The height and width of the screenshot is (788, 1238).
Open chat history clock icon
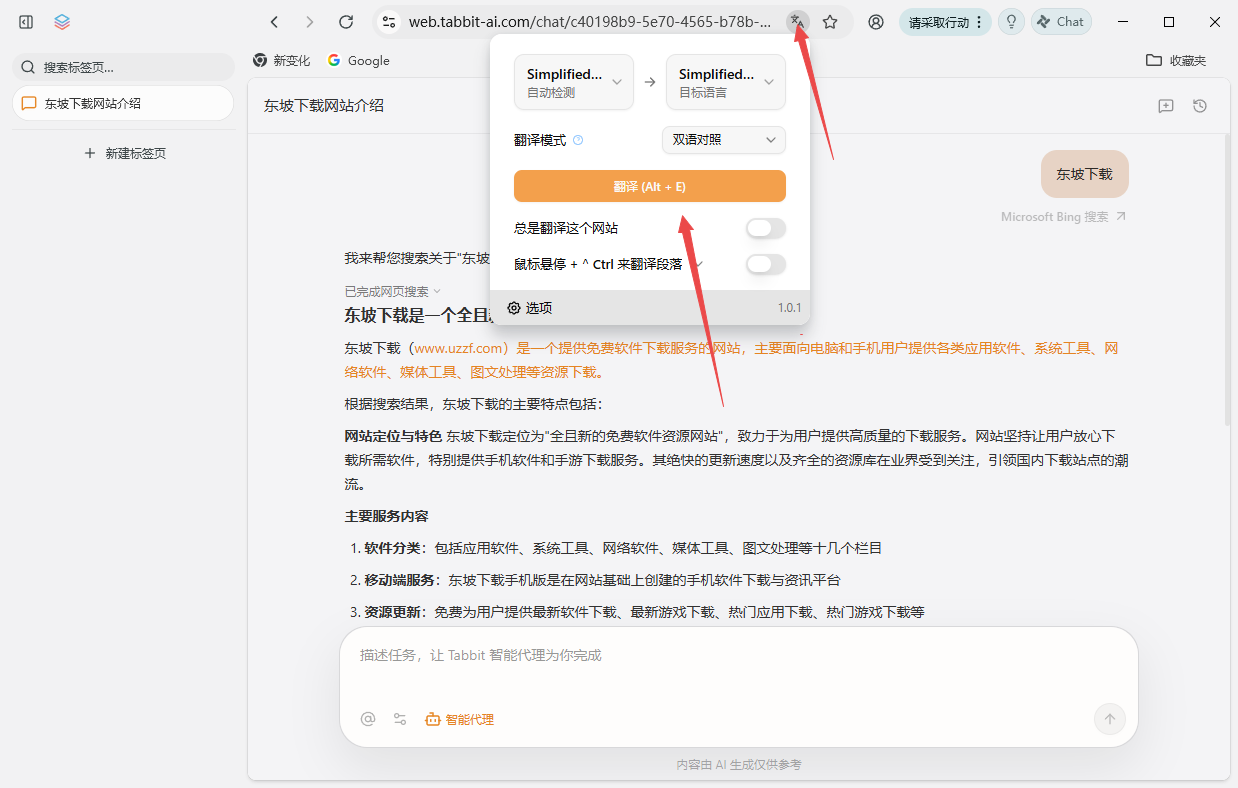(x=1200, y=106)
